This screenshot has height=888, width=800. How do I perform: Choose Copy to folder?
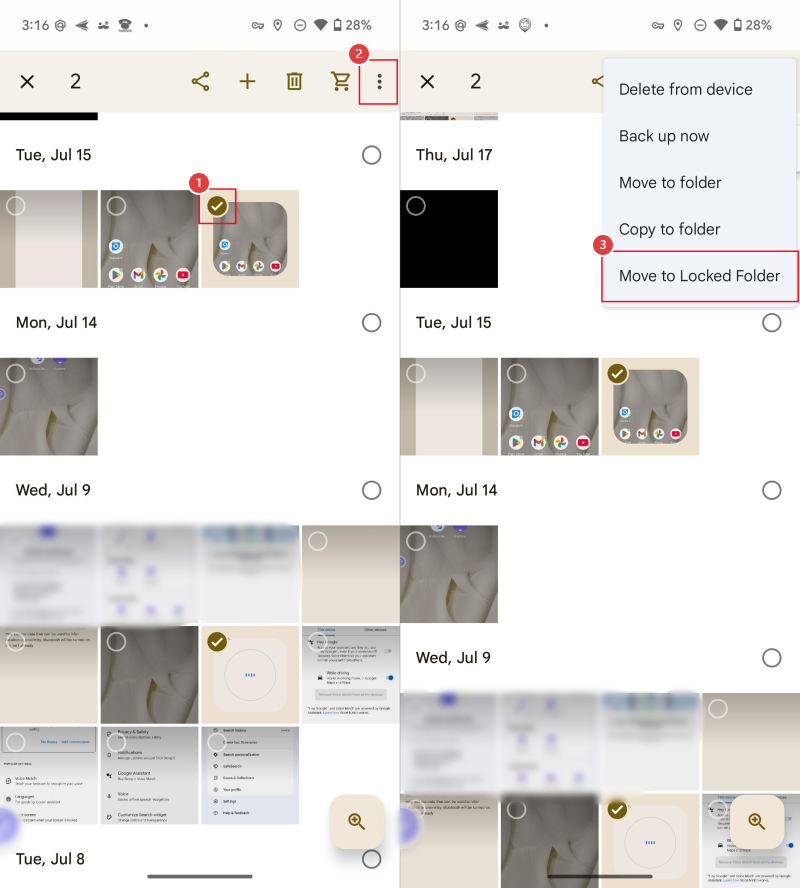pyautogui.click(x=669, y=229)
